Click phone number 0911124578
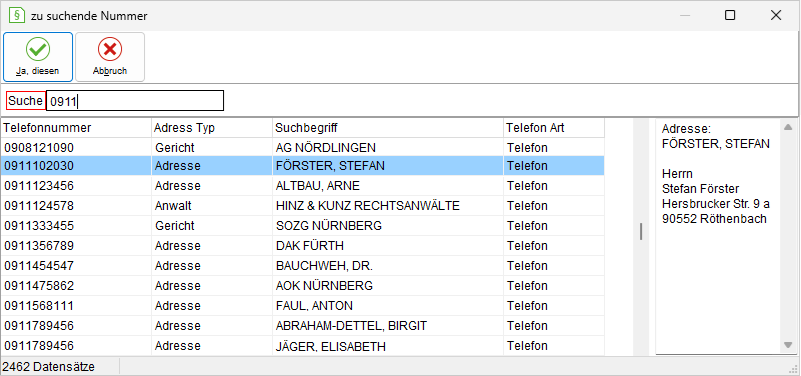 point(39,206)
